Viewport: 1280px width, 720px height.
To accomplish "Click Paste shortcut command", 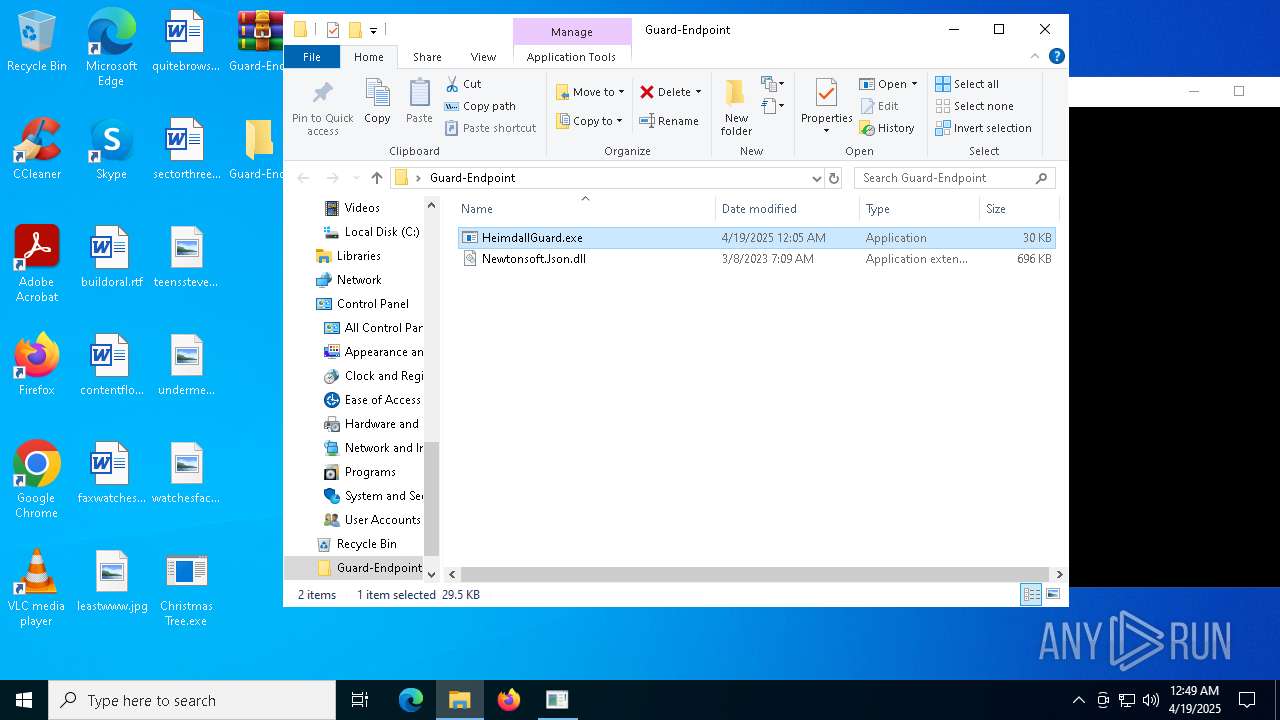I will (x=490, y=128).
